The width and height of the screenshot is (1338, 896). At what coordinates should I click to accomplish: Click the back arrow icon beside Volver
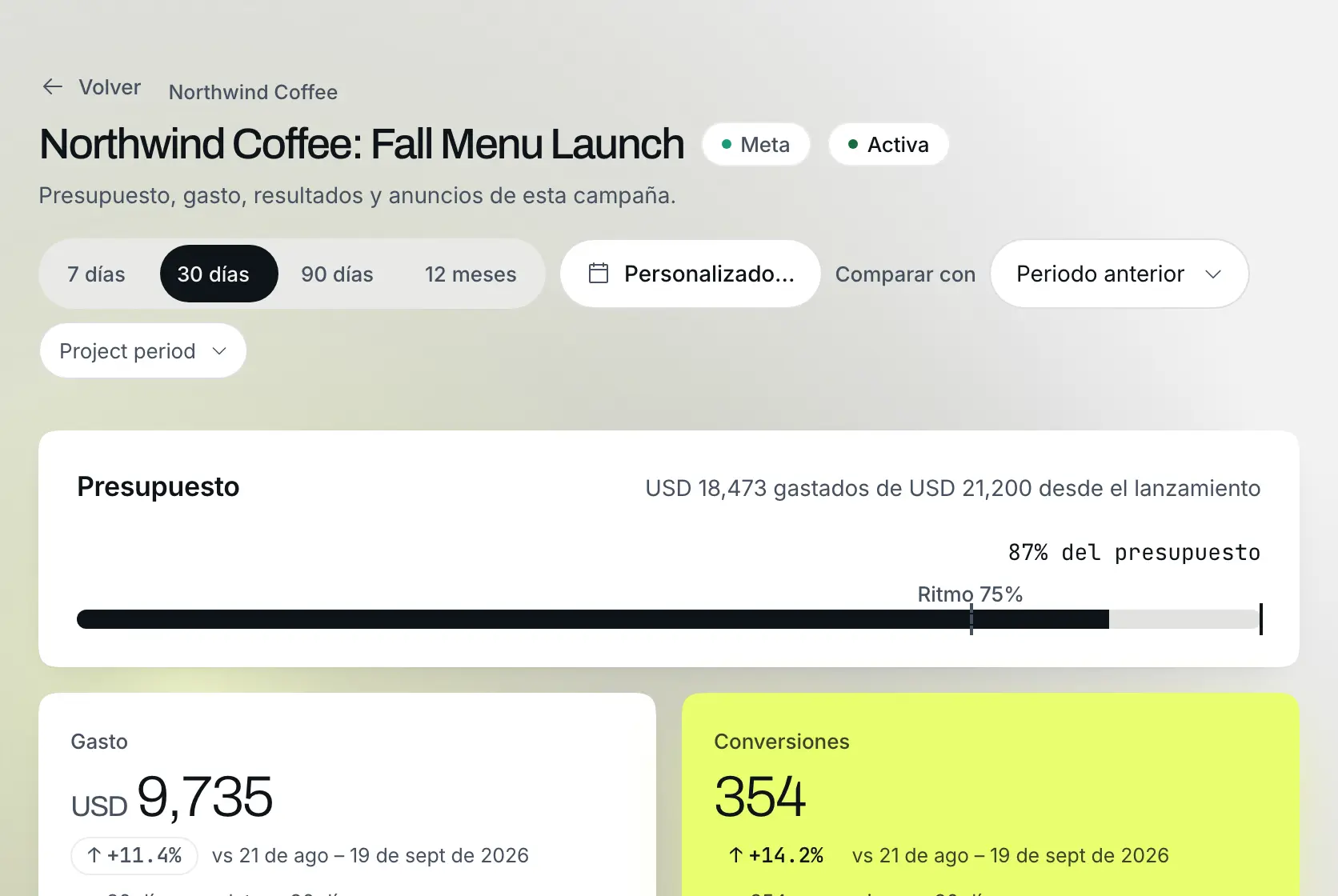pos(53,86)
